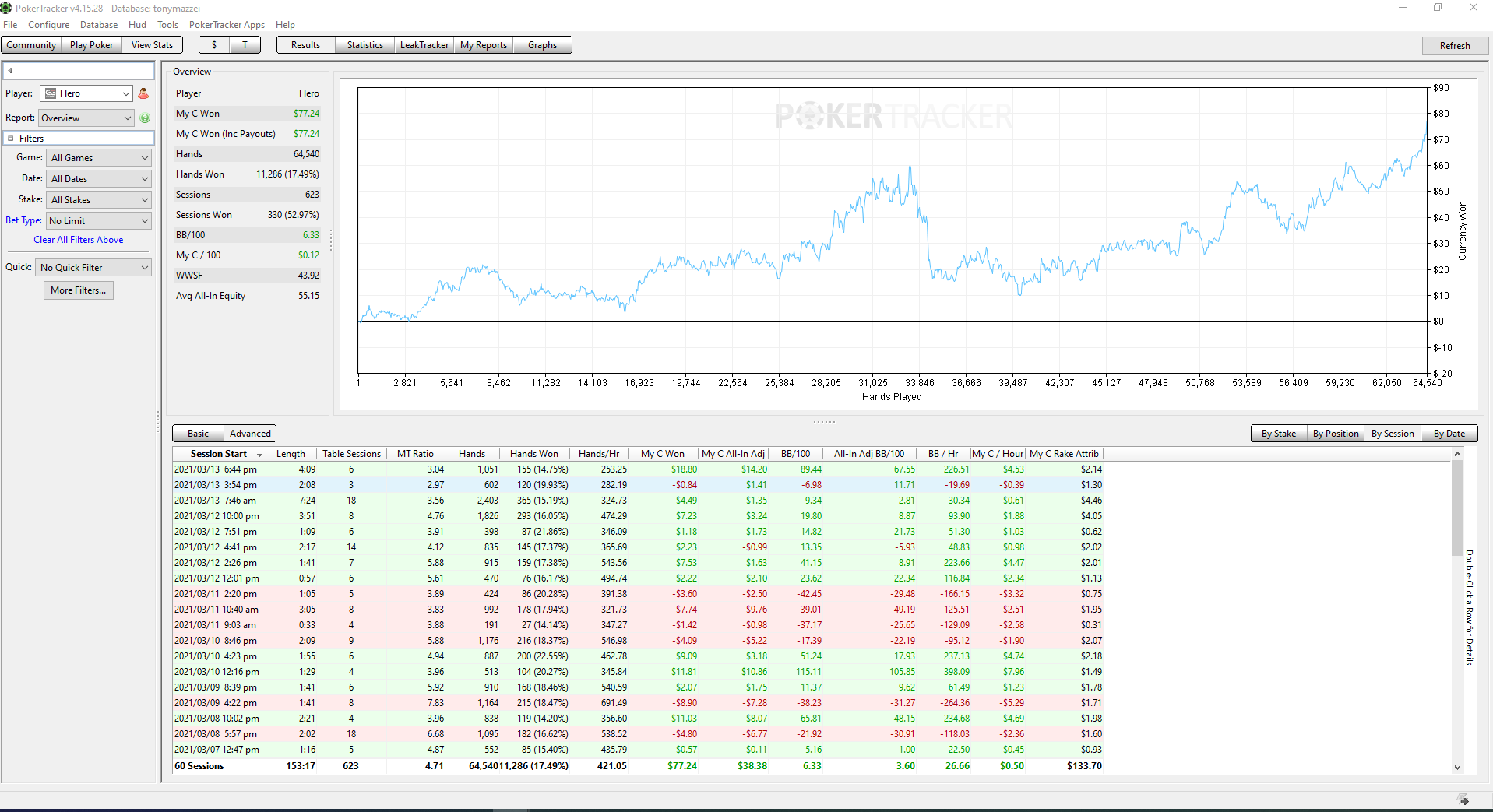Switch to tournaments with T button
This screenshot has height=812, width=1493.
(x=245, y=45)
